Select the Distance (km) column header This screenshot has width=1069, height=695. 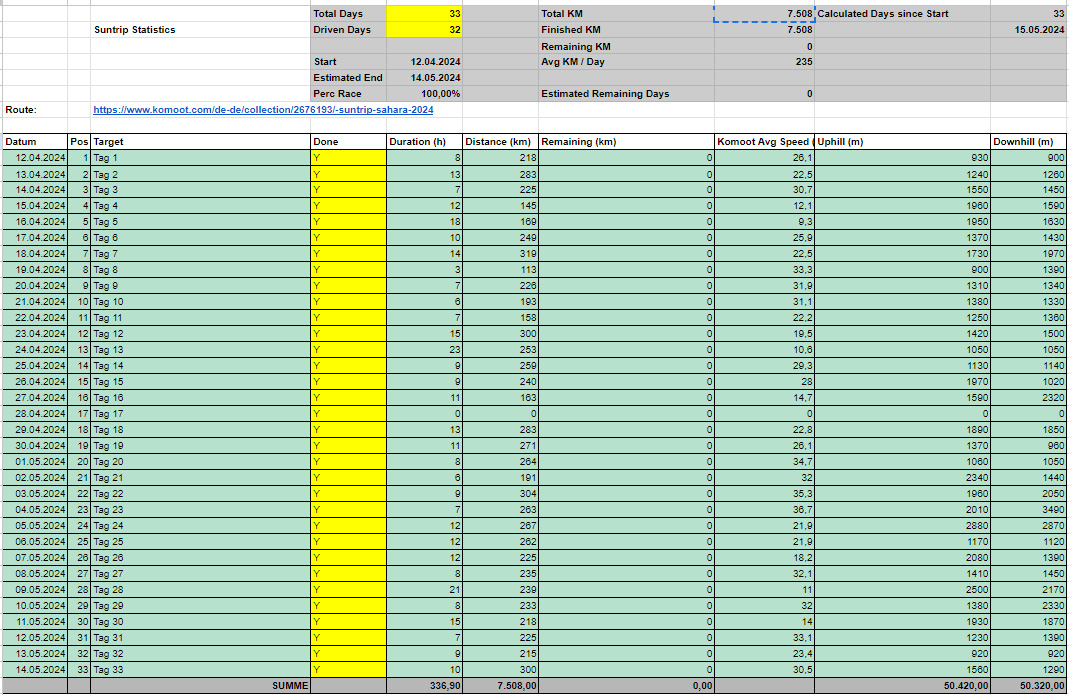click(x=499, y=142)
